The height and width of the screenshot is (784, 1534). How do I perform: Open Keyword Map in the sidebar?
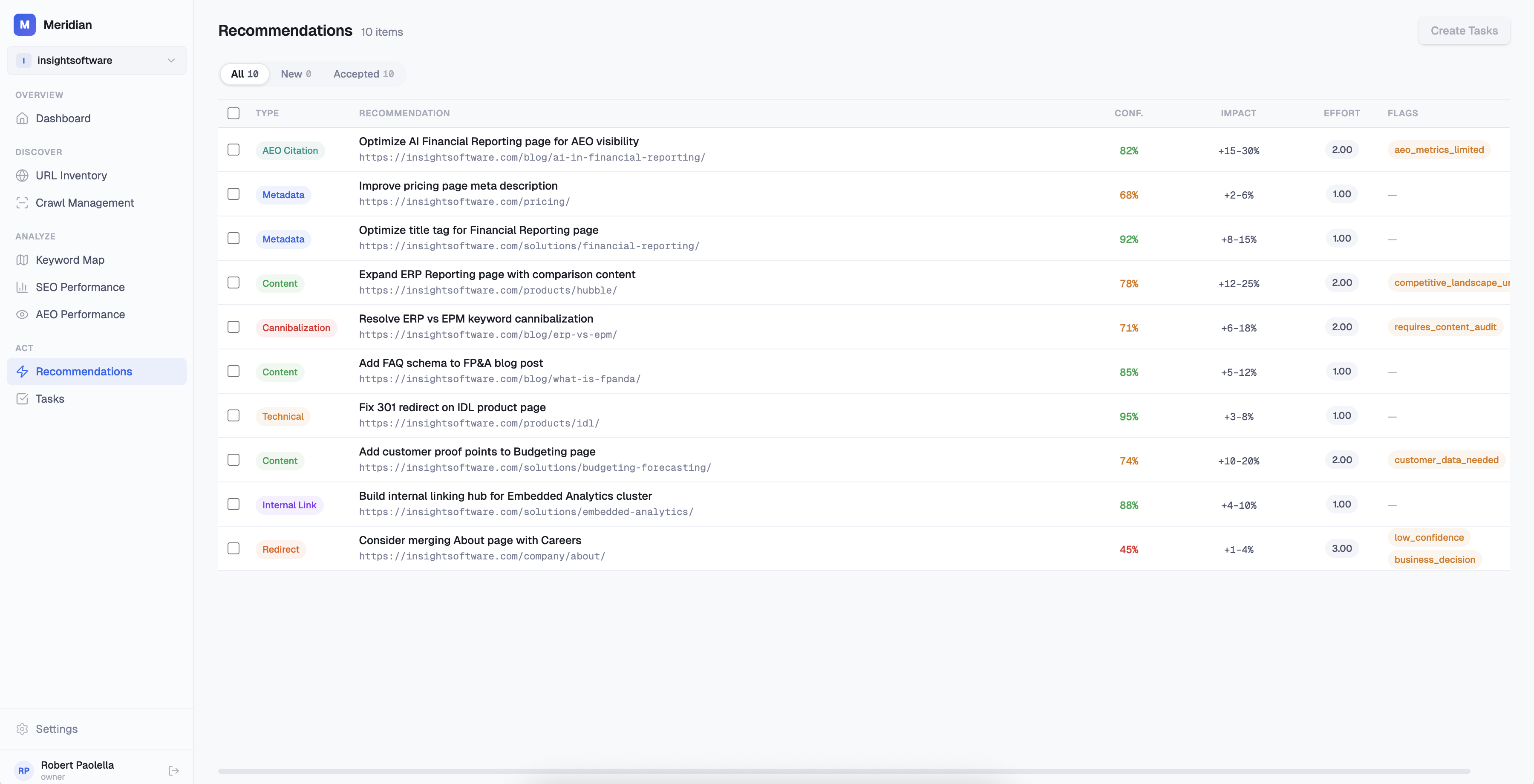pos(96,260)
